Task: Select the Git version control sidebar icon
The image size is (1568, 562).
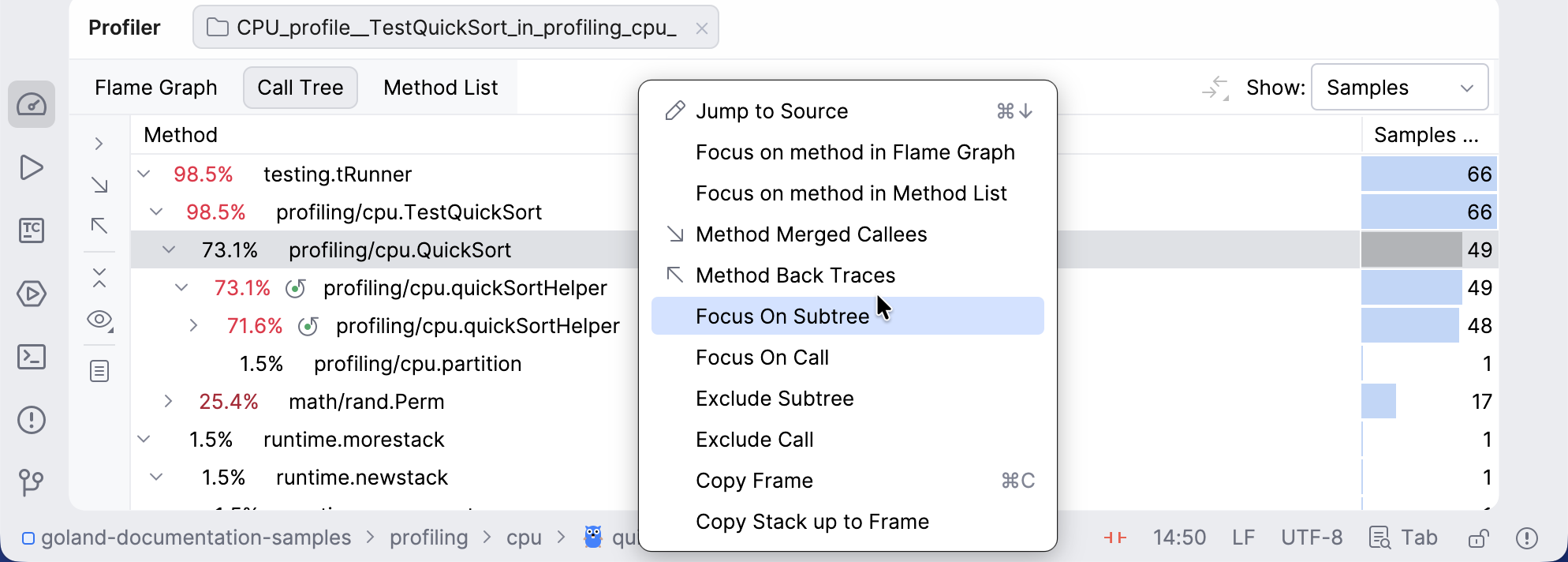Action: [32, 483]
